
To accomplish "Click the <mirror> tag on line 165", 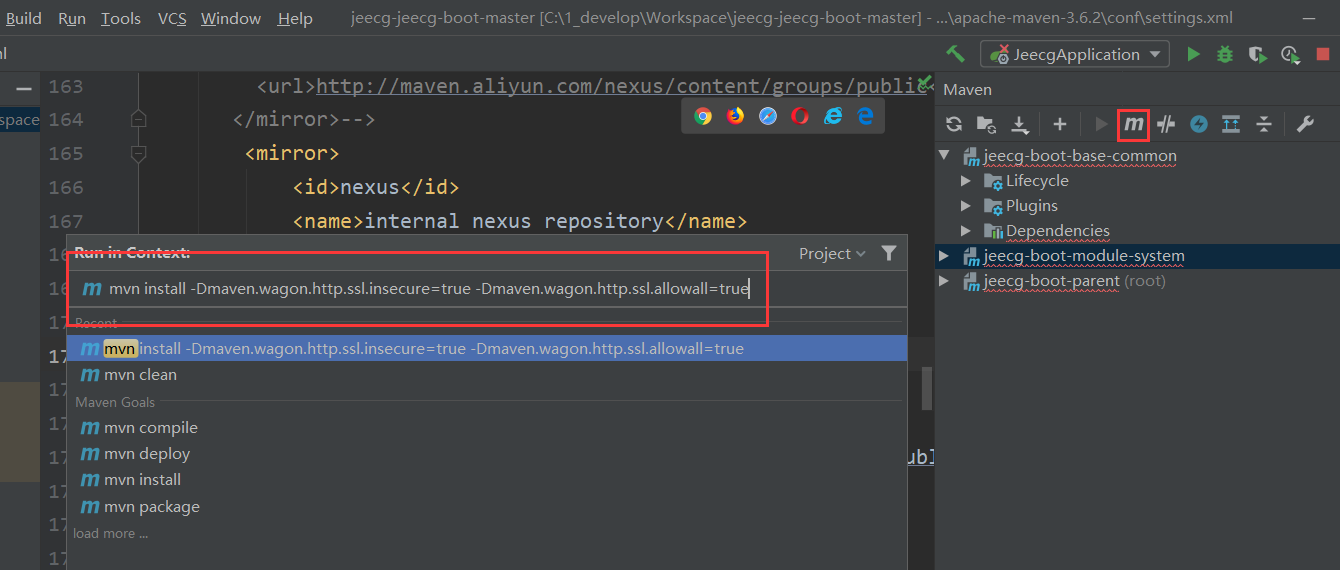I will coord(292,153).
